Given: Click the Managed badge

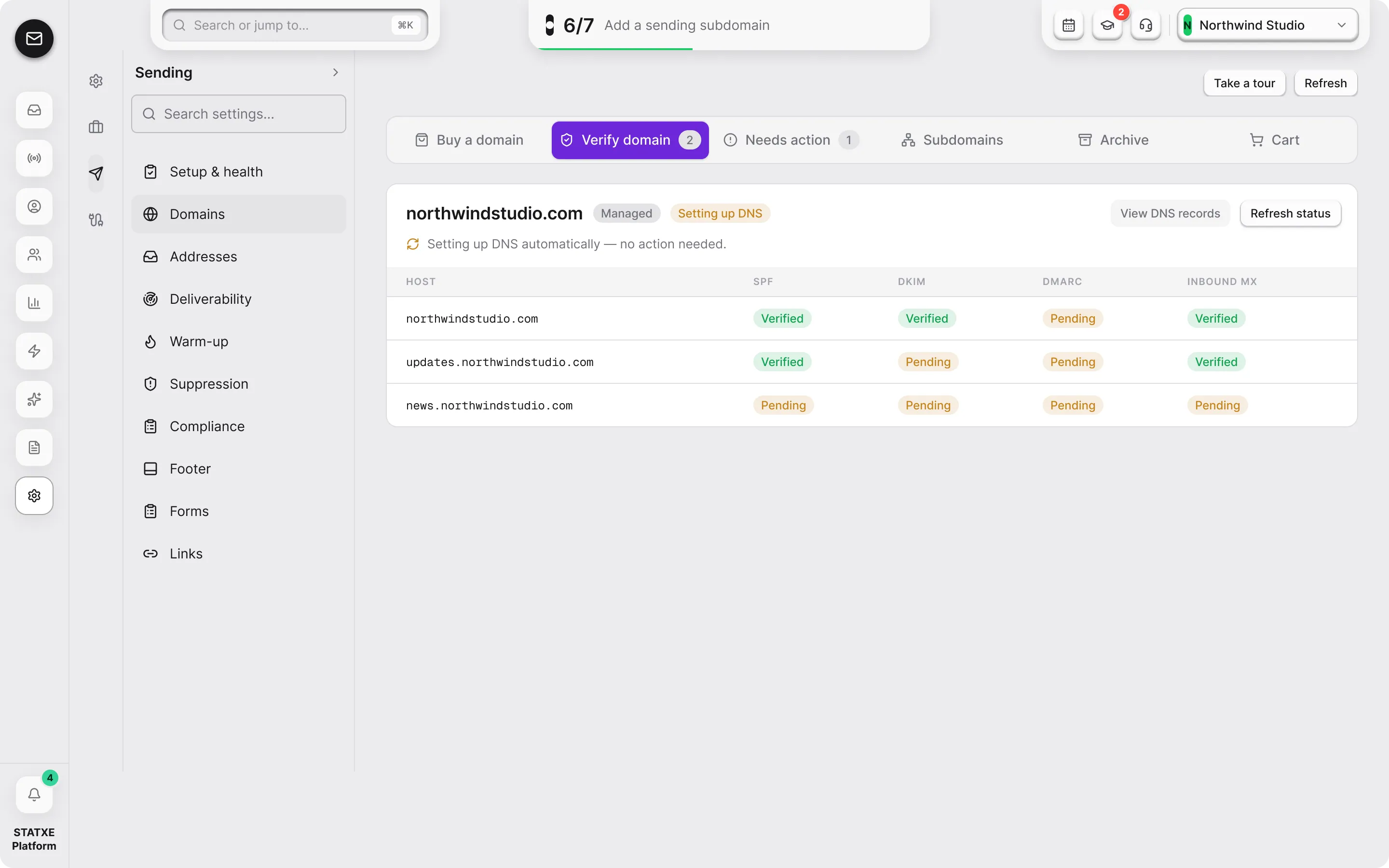Looking at the screenshot, I should click(626, 214).
